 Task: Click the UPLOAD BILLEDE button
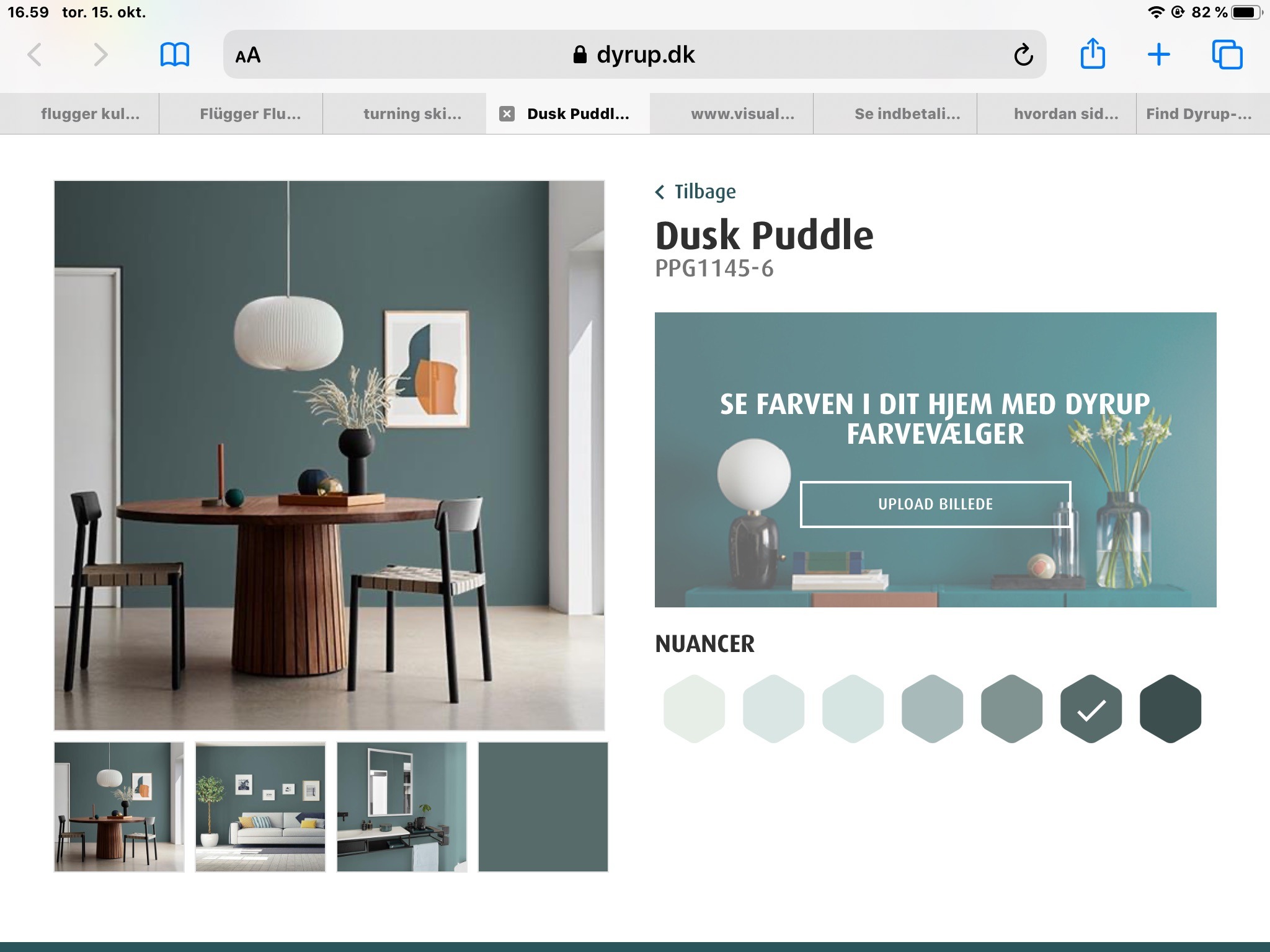click(x=935, y=504)
